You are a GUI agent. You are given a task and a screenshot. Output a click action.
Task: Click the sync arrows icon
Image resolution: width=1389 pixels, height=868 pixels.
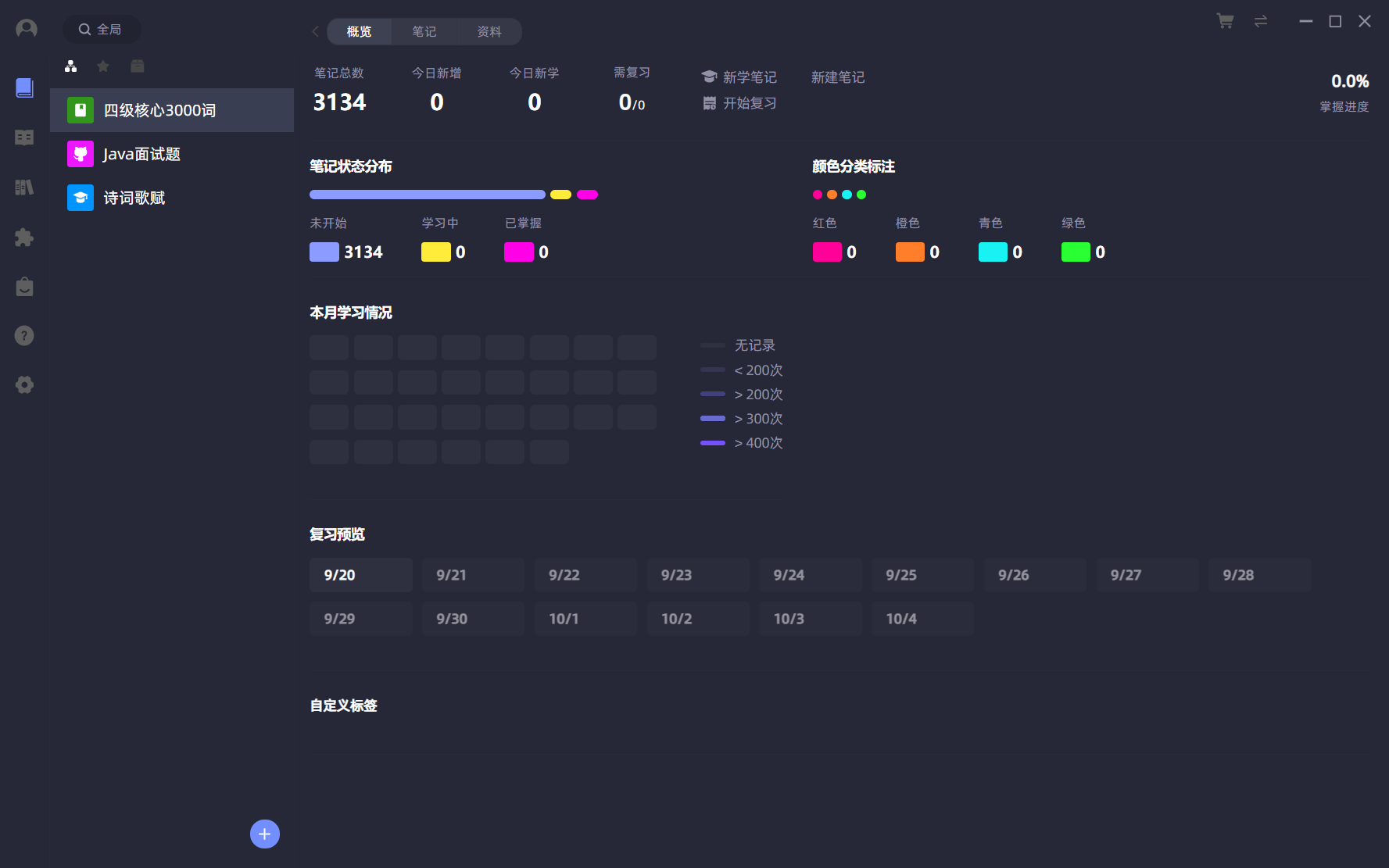pyautogui.click(x=1261, y=21)
